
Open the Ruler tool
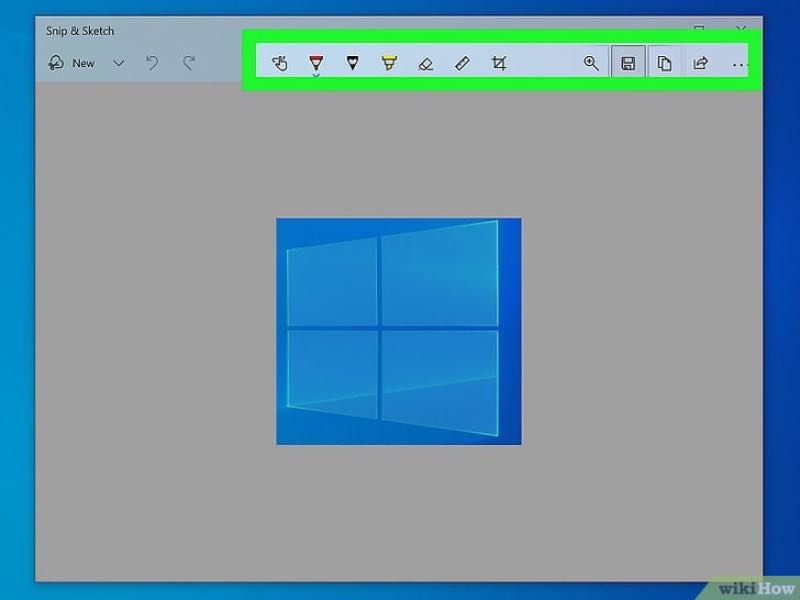[462, 63]
